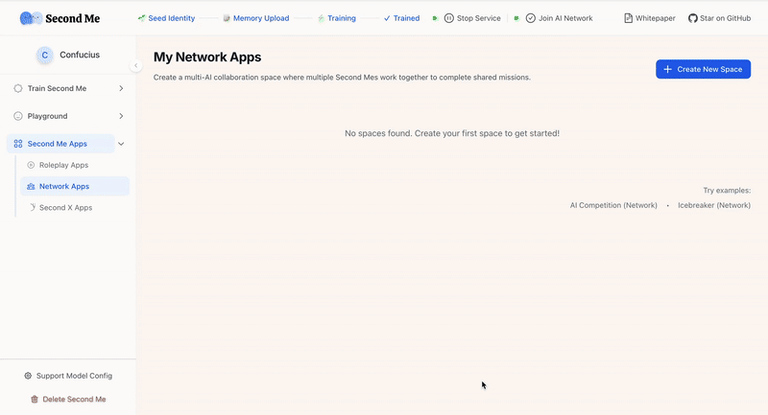Open the Seed Identity step
This screenshot has width=768, height=415.
click(x=167, y=18)
